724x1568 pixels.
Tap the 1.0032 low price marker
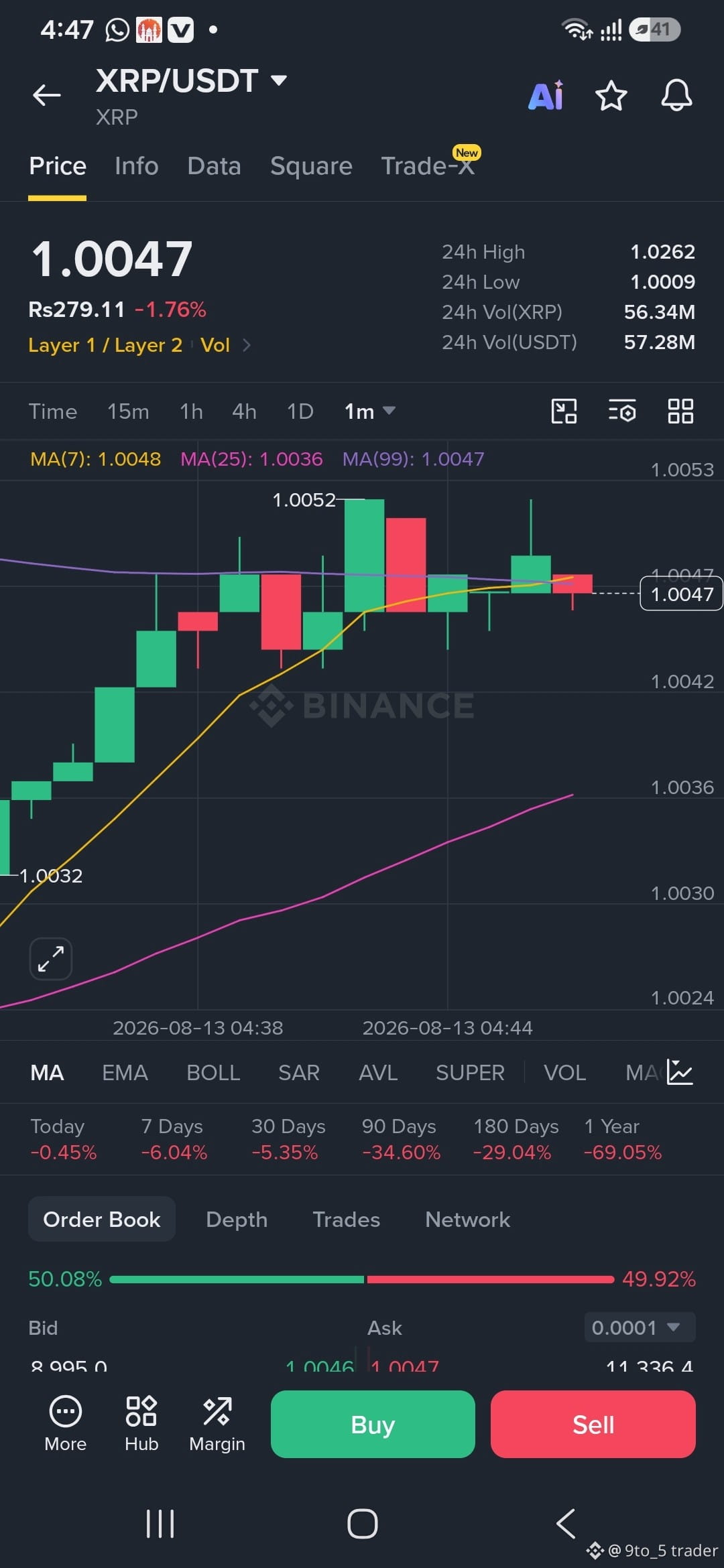[51, 876]
